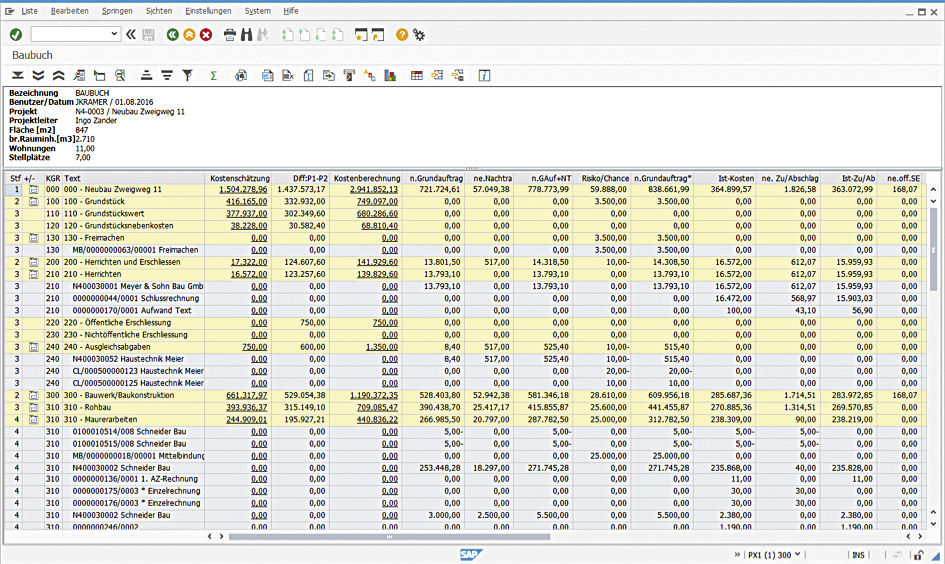Image resolution: width=945 pixels, height=564 pixels.
Task: Open the Einstellungen menu
Action: coord(208,10)
